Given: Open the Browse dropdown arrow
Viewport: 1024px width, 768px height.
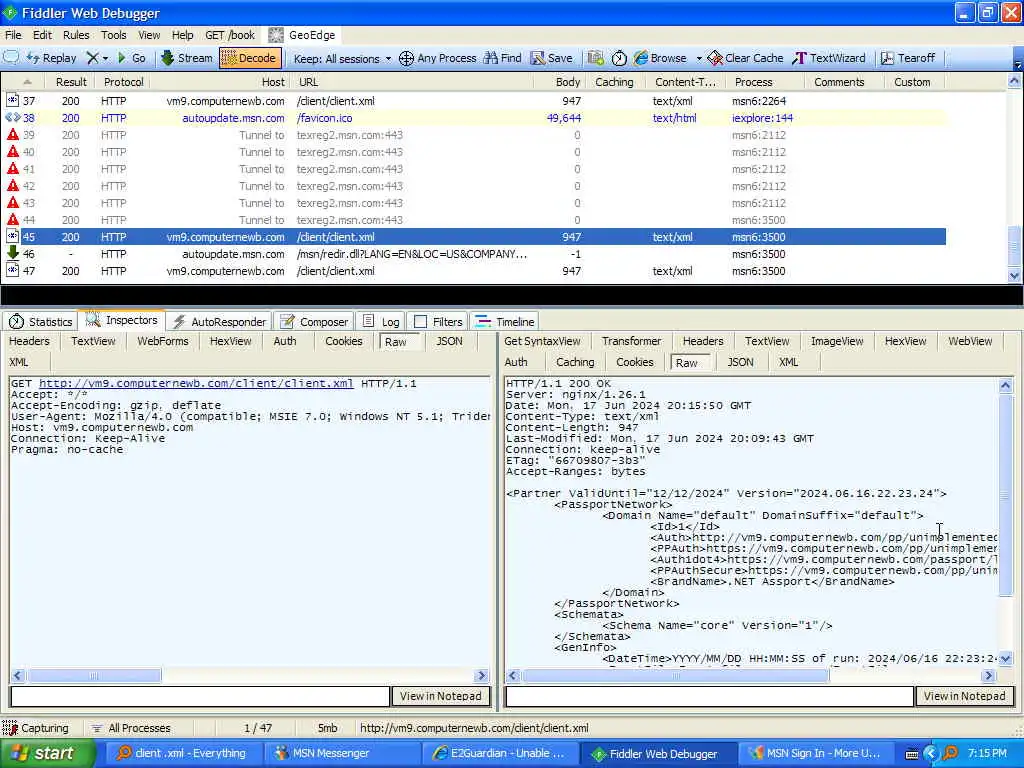Looking at the screenshot, I should pyautogui.click(x=699, y=59).
